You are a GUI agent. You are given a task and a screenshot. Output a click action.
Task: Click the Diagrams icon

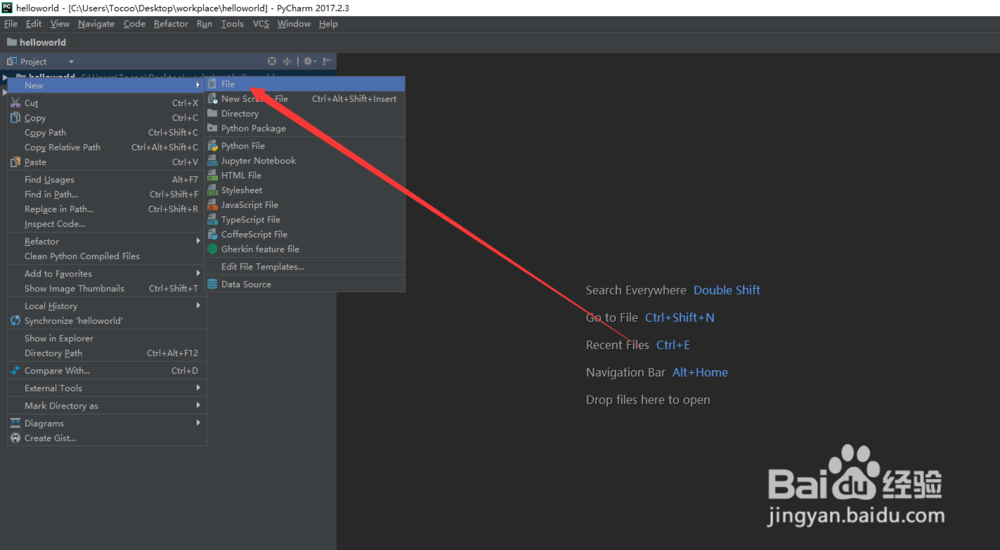click(x=15, y=423)
